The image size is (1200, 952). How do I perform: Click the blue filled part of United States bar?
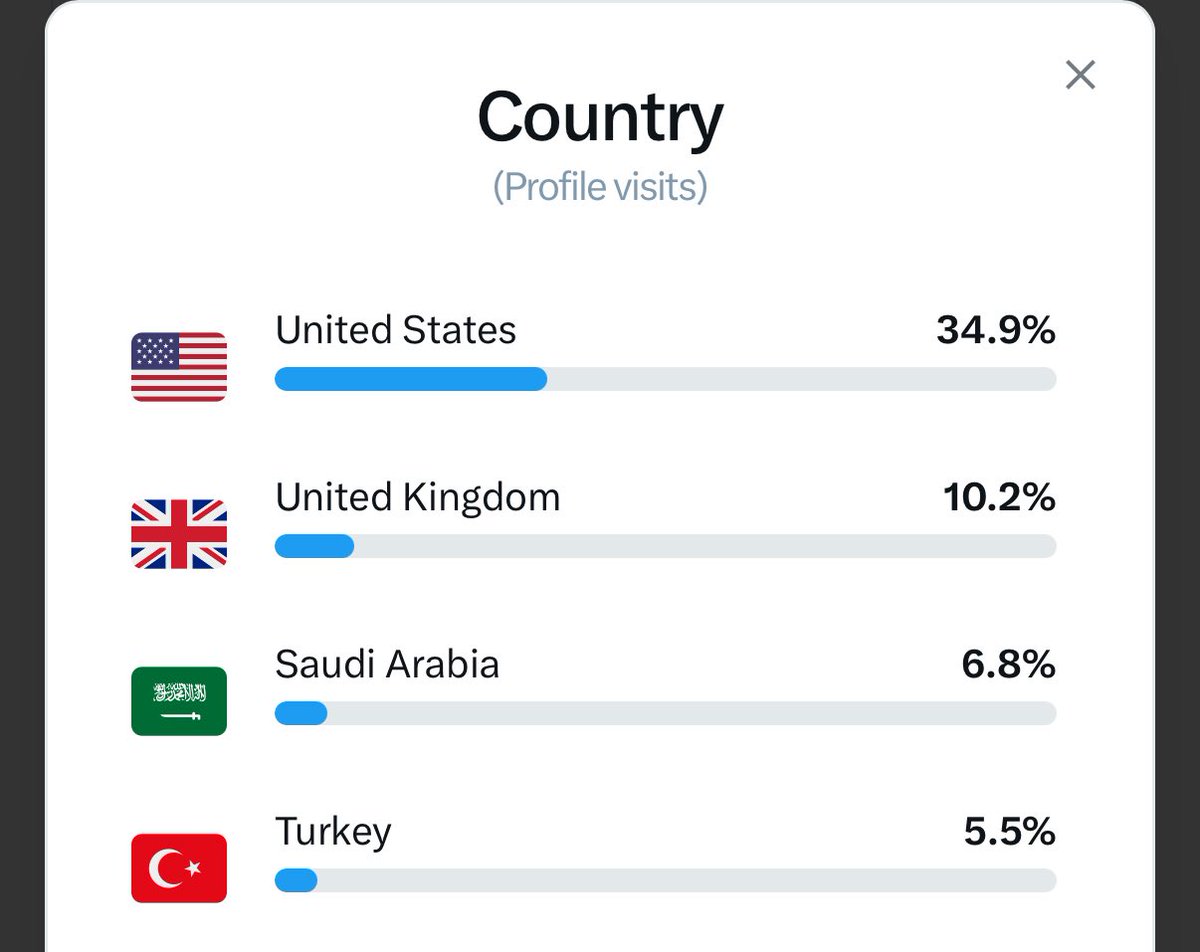411,379
